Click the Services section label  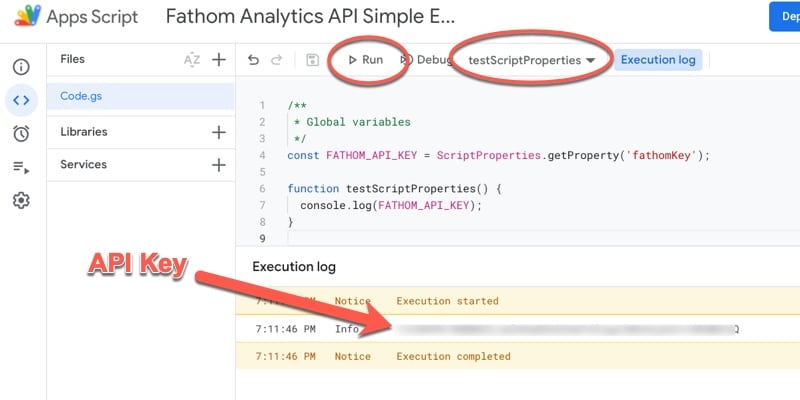pos(84,164)
